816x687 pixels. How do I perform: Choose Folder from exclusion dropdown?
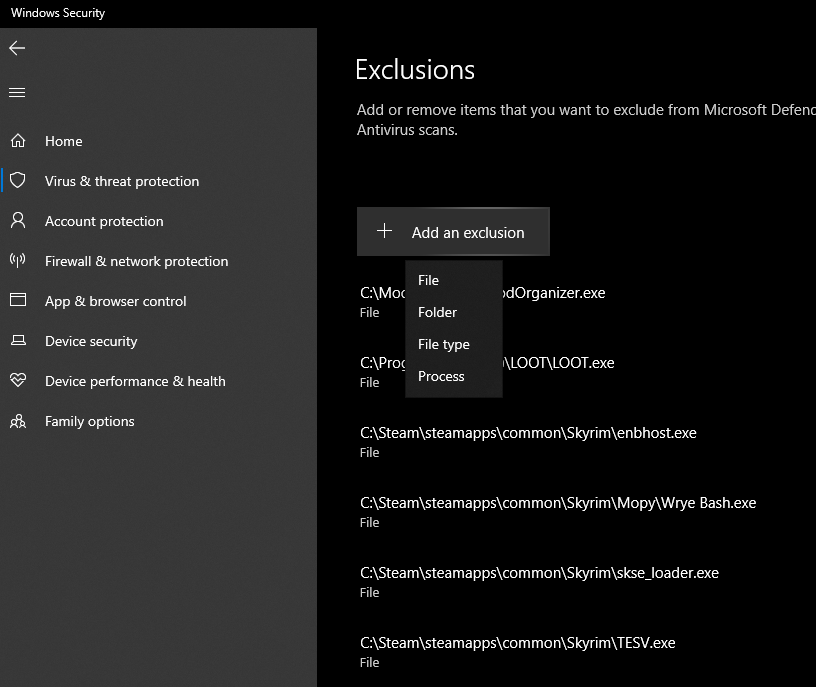tap(454, 312)
